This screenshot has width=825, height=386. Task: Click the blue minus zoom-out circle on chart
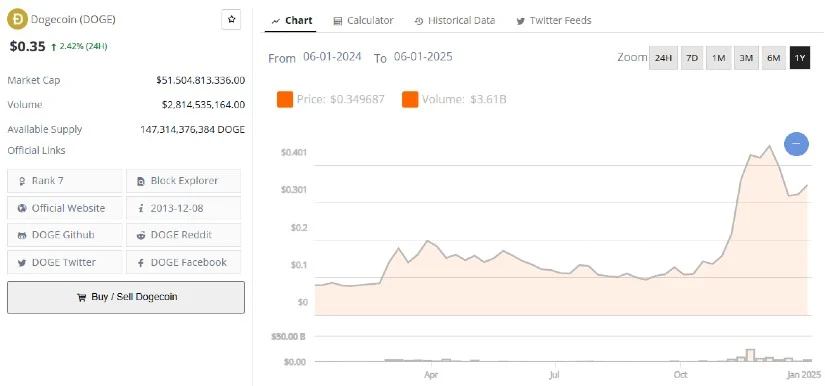(x=796, y=144)
